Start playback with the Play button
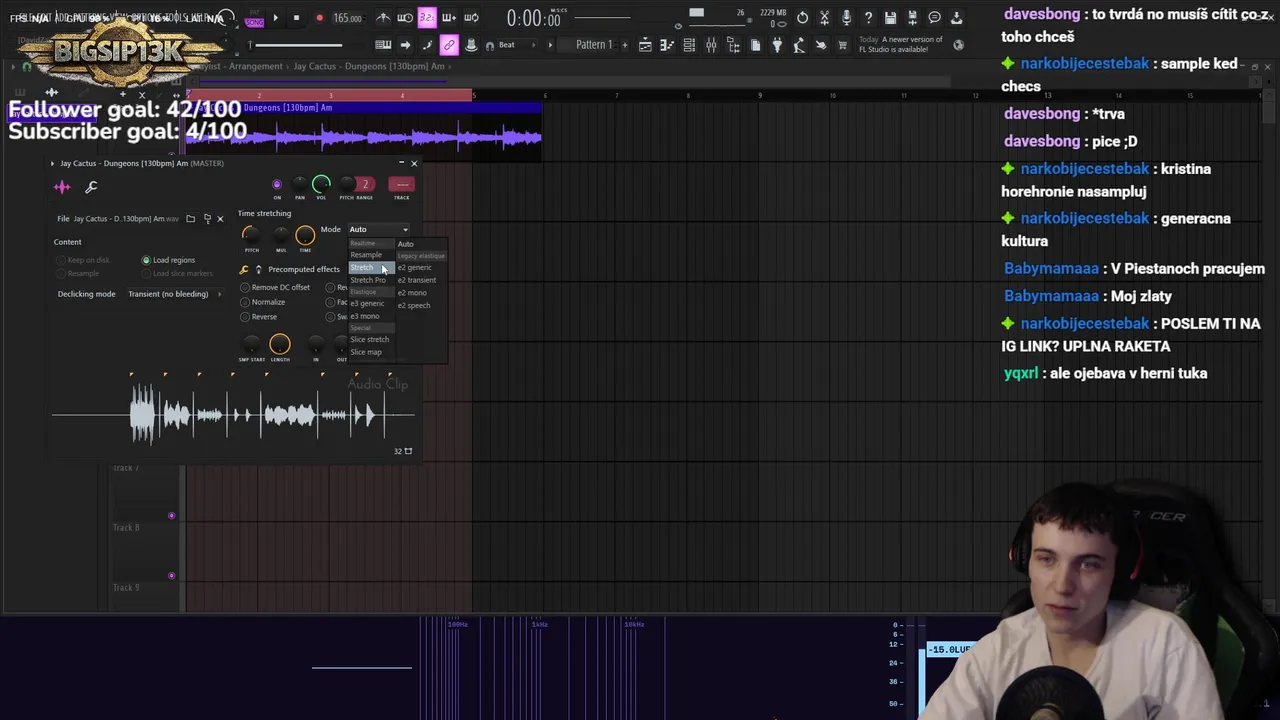The image size is (1280, 720). pyautogui.click(x=275, y=17)
